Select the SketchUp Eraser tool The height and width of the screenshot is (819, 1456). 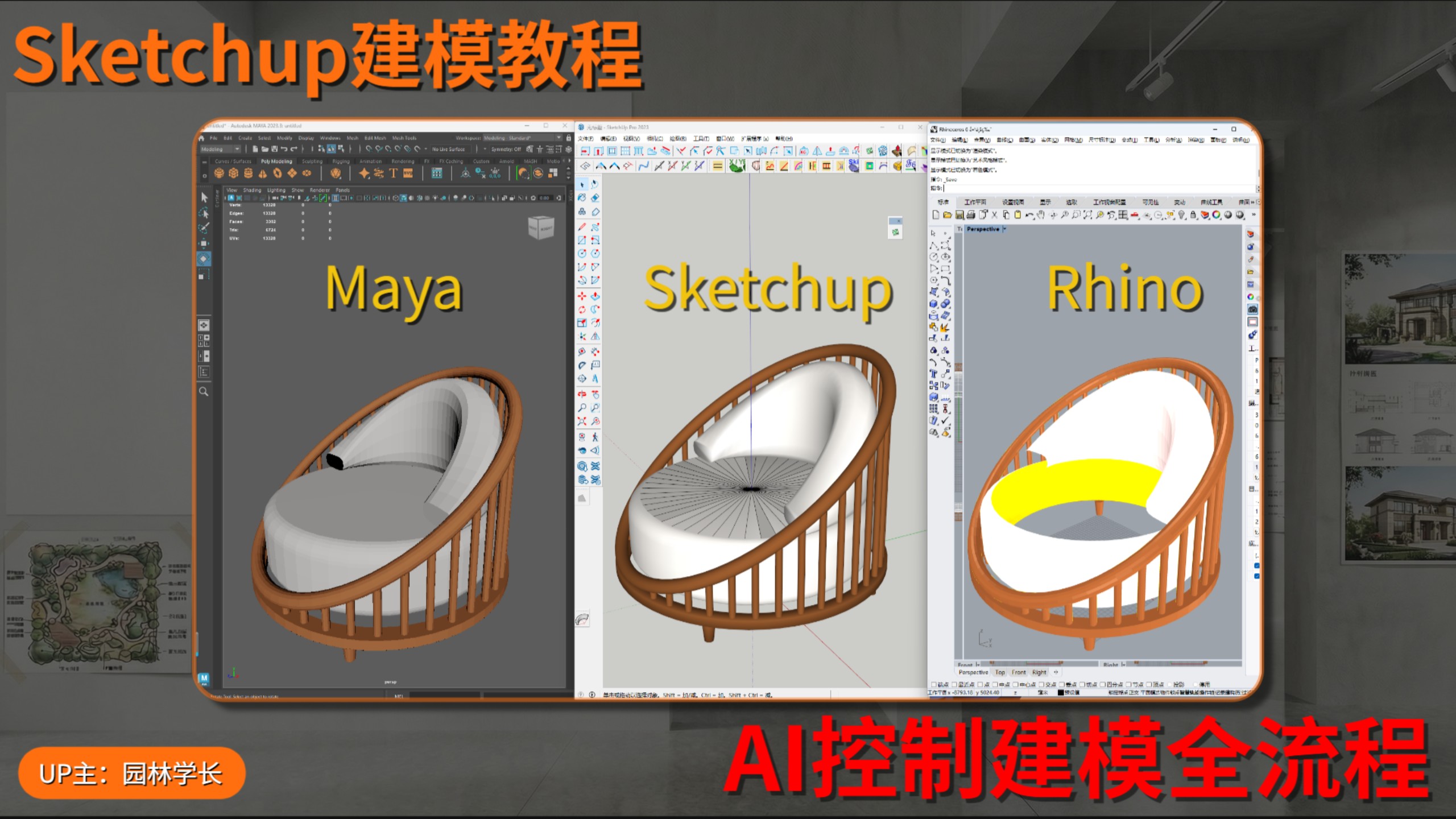(x=595, y=198)
